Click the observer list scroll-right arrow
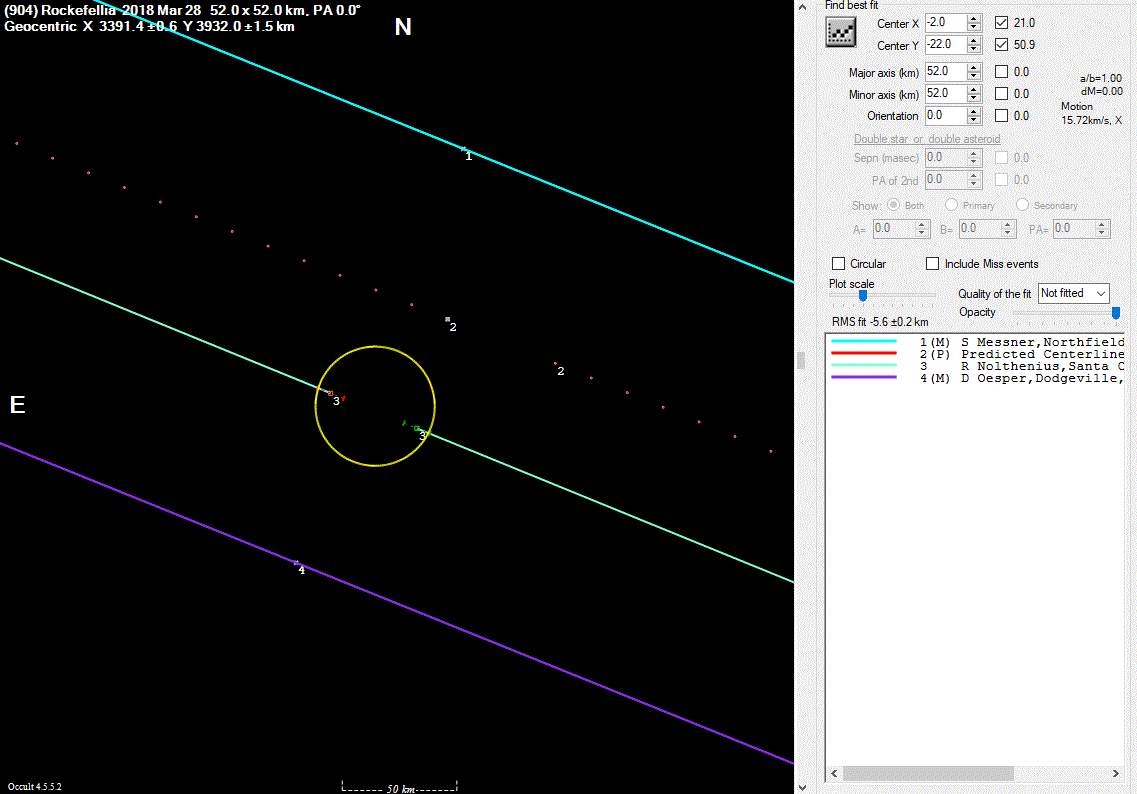The image size is (1137, 794). pos(1115,774)
